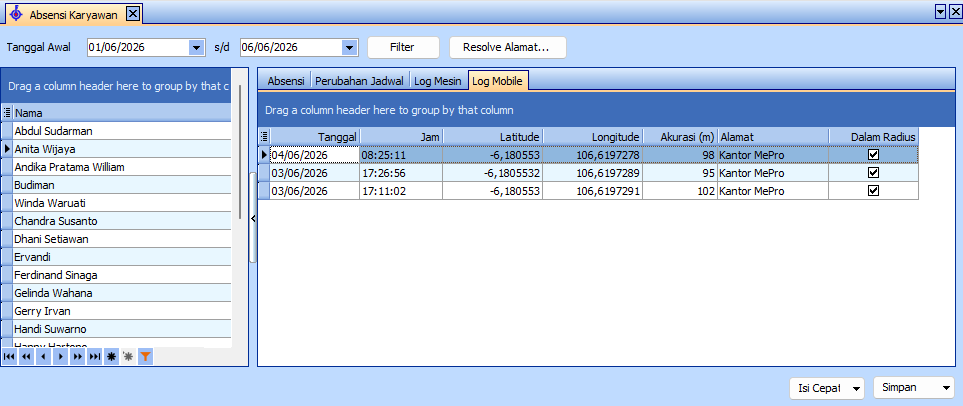Sort by the Latitude column header

493,136
